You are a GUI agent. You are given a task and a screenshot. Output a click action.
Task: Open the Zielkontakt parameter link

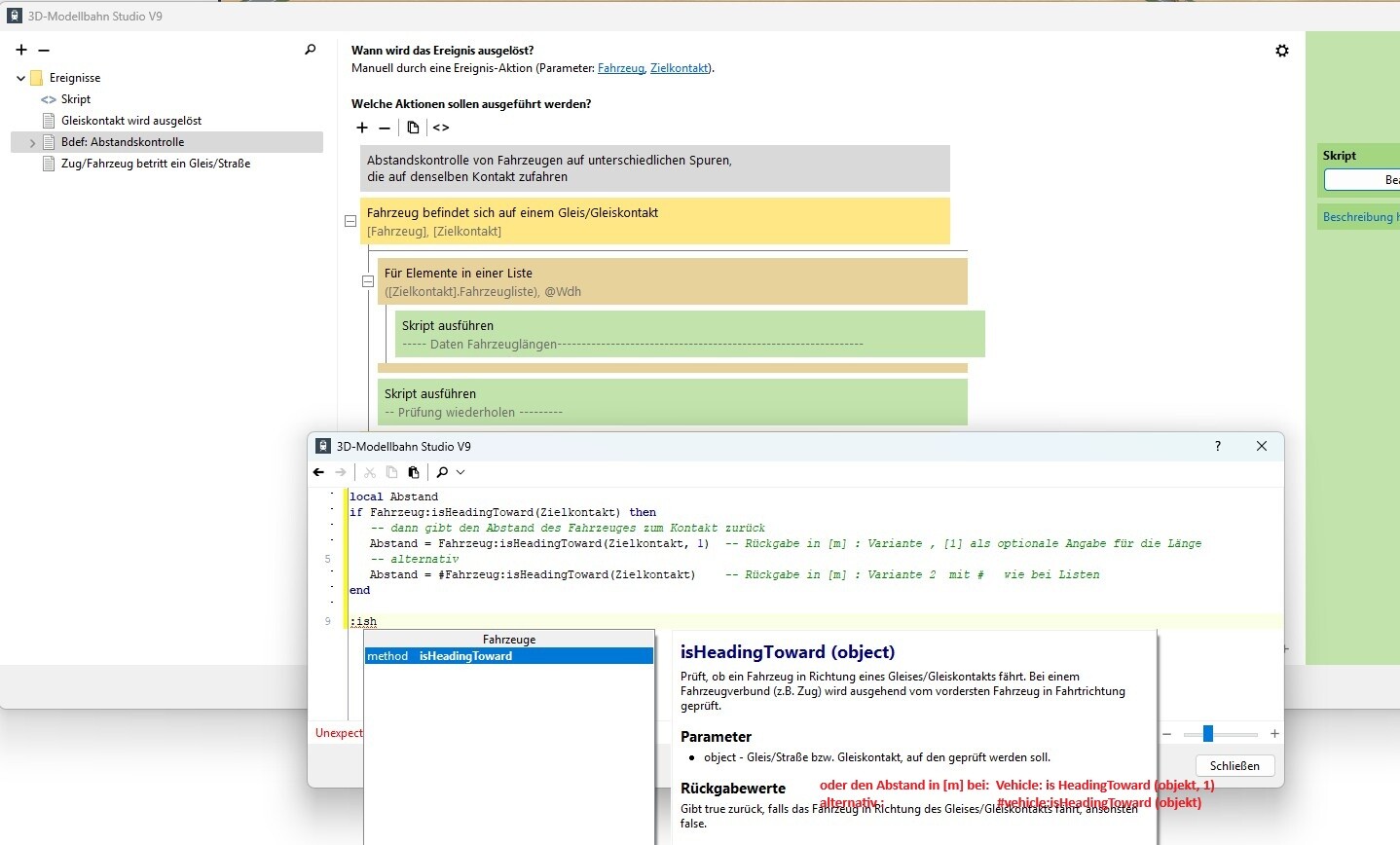coord(680,68)
